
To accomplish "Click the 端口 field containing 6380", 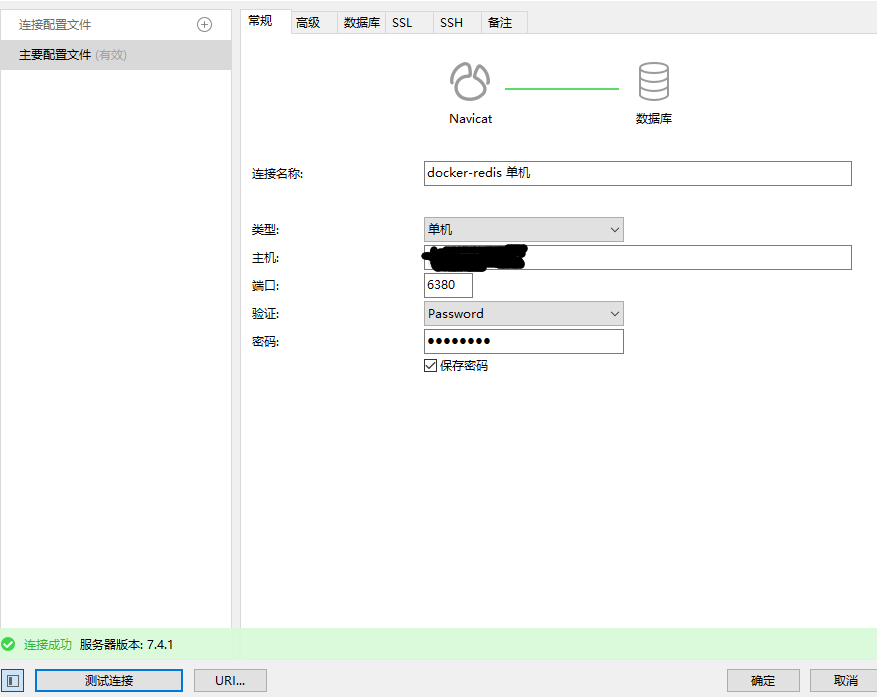I will 448,285.
